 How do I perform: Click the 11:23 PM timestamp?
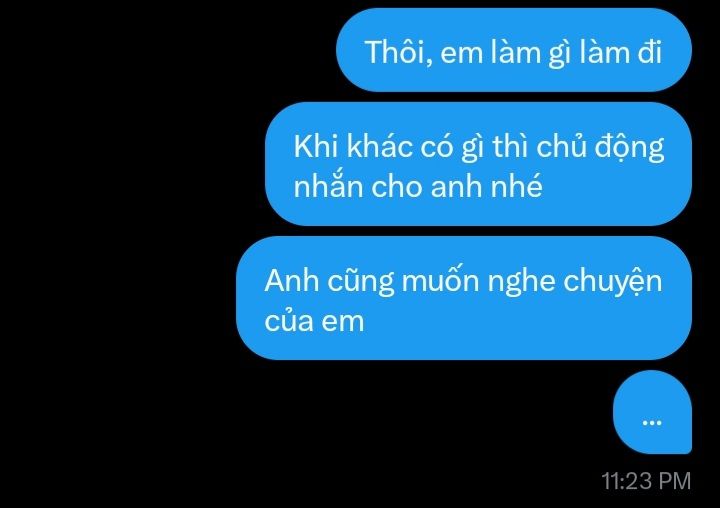646,481
